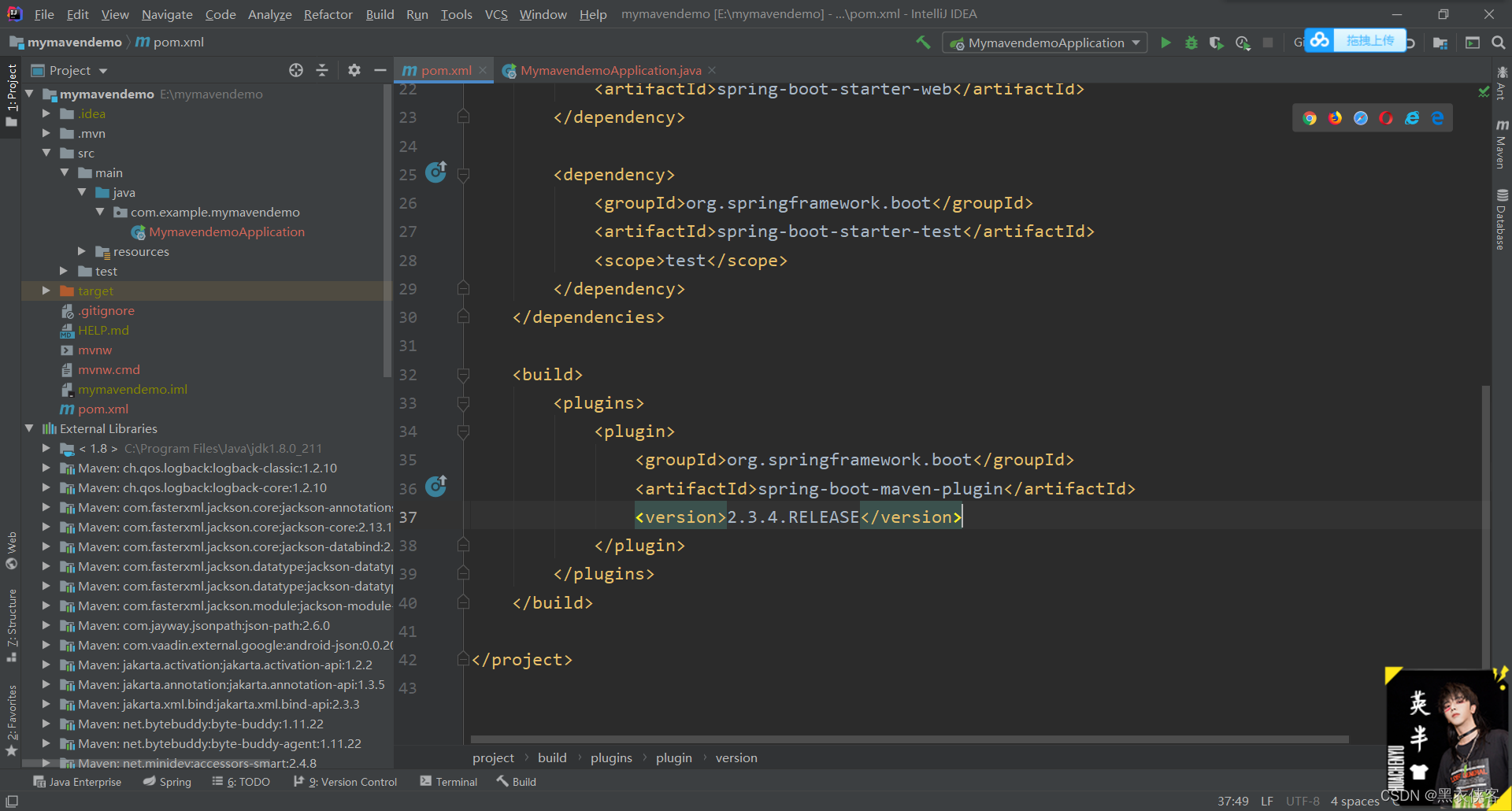Image resolution: width=1512 pixels, height=811 pixels.
Task: Open Terminal tool window
Action: coord(449,782)
